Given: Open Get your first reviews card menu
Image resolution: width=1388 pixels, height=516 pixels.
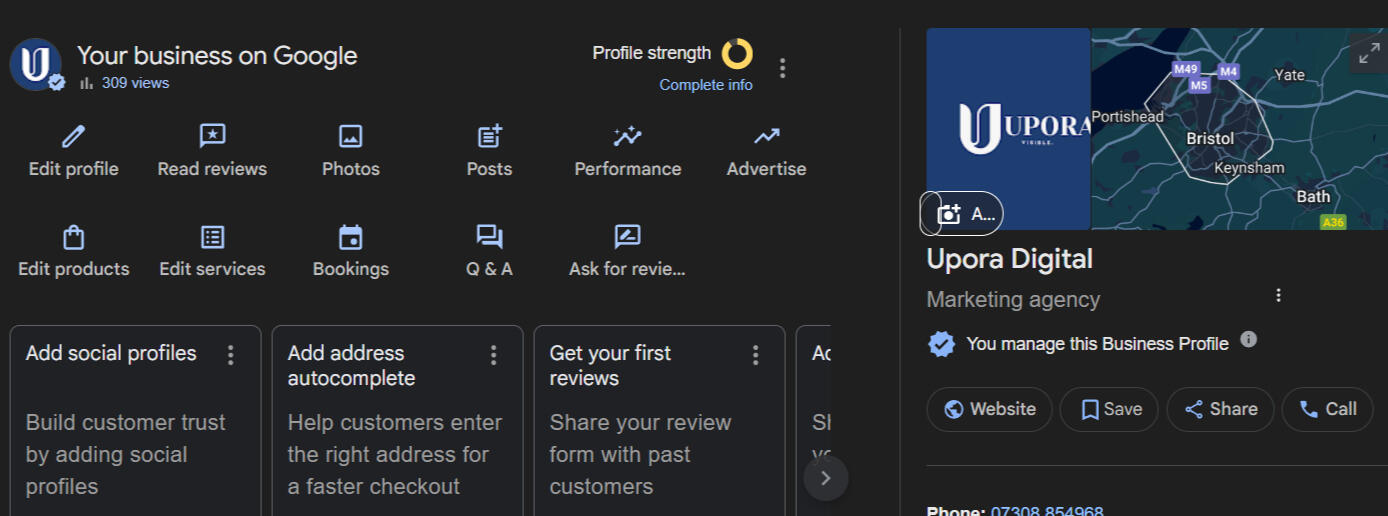Looking at the screenshot, I should tap(755, 355).
